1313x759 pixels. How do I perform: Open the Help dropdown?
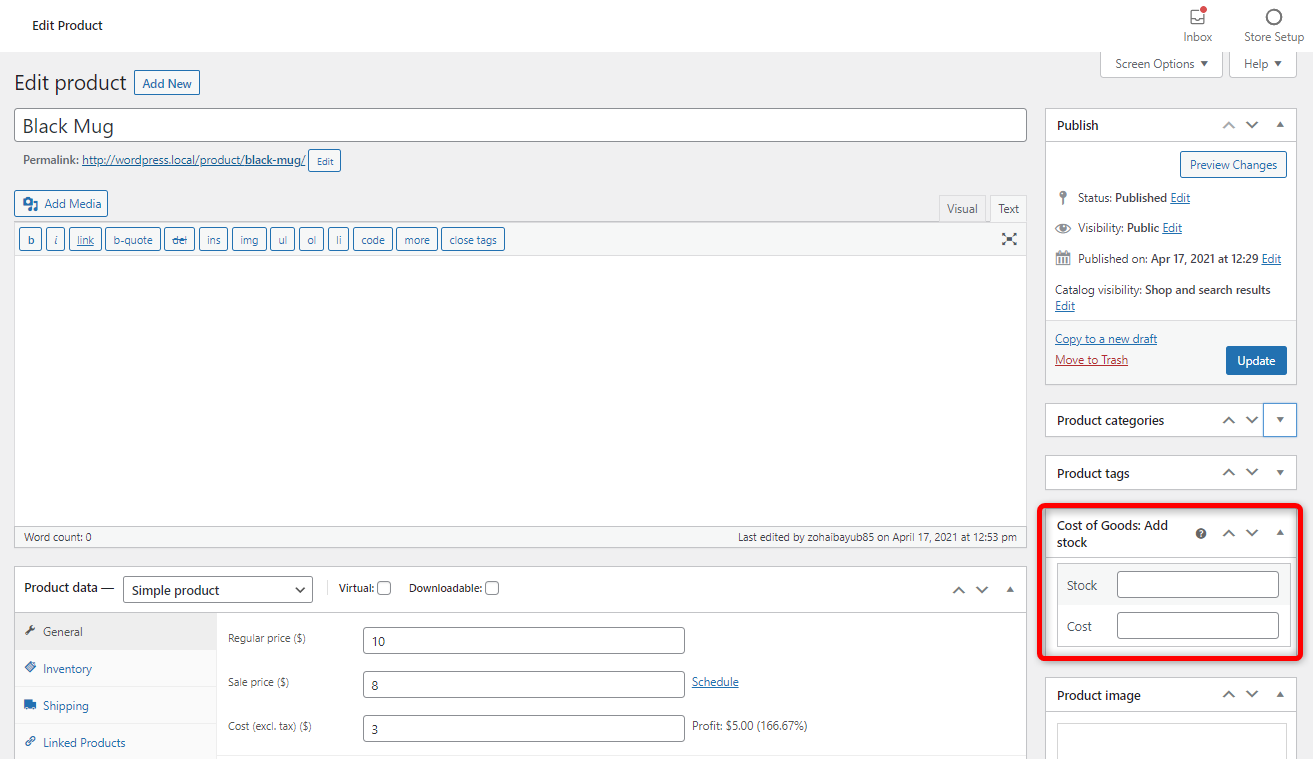1263,64
